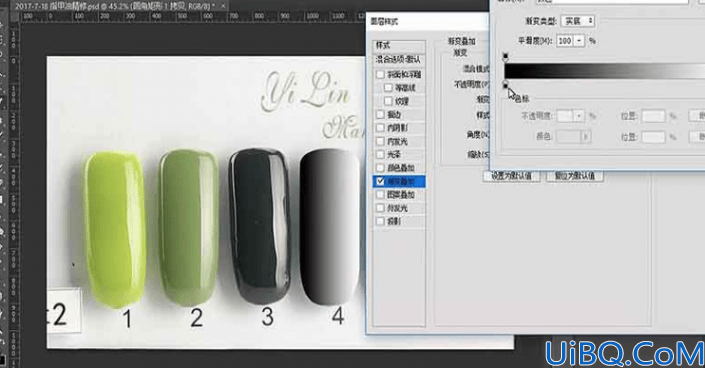Enable the 颜色叠加 (Color Overlay) checkbox
This screenshot has height=368, width=705.
coord(380,168)
